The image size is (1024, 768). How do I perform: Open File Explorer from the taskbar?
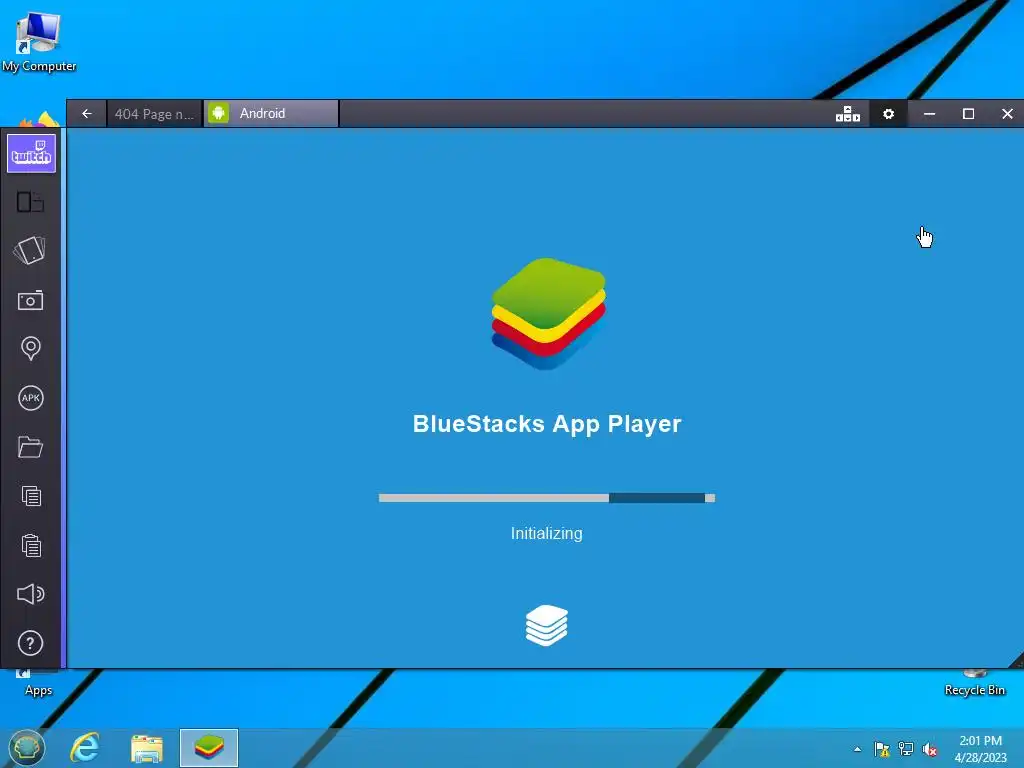click(146, 748)
